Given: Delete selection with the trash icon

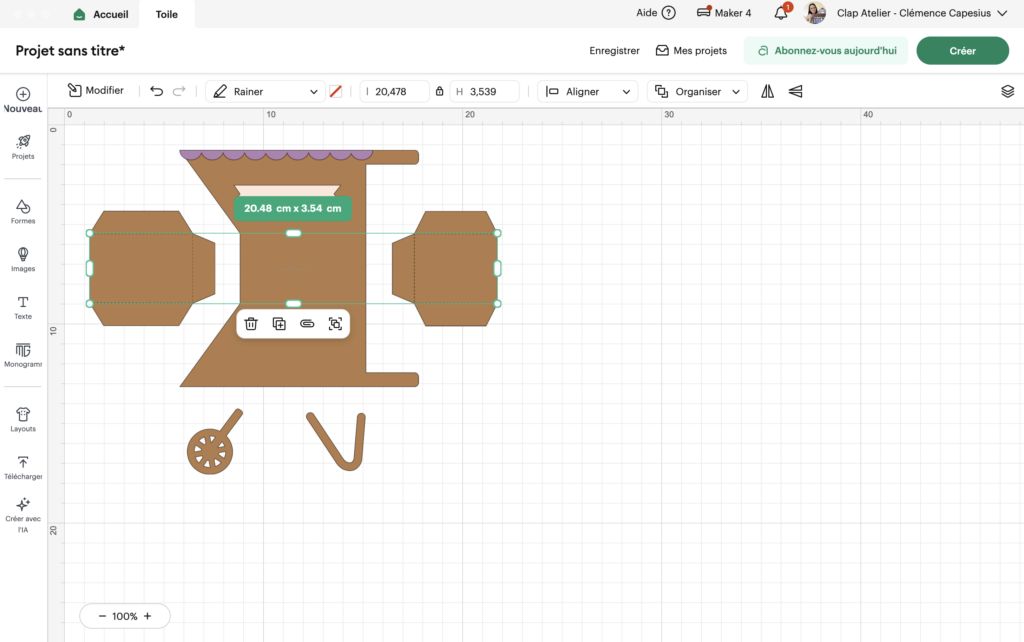Looking at the screenshot, I should pos(251,324).
